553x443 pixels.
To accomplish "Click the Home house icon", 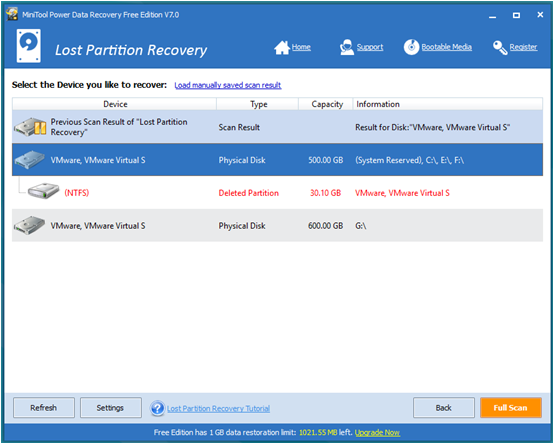I will coord(282,48).
